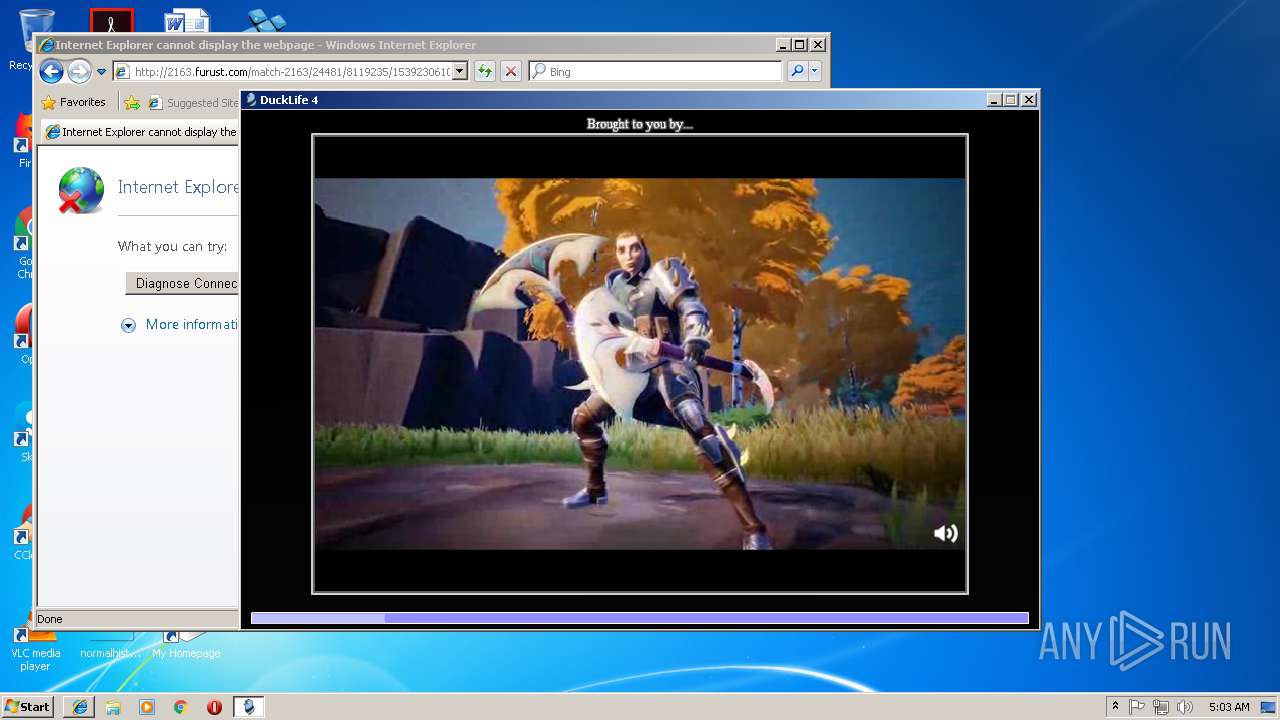
Task: Click the Internet Explorer forward arrow
Action: (x=79, y=71)
